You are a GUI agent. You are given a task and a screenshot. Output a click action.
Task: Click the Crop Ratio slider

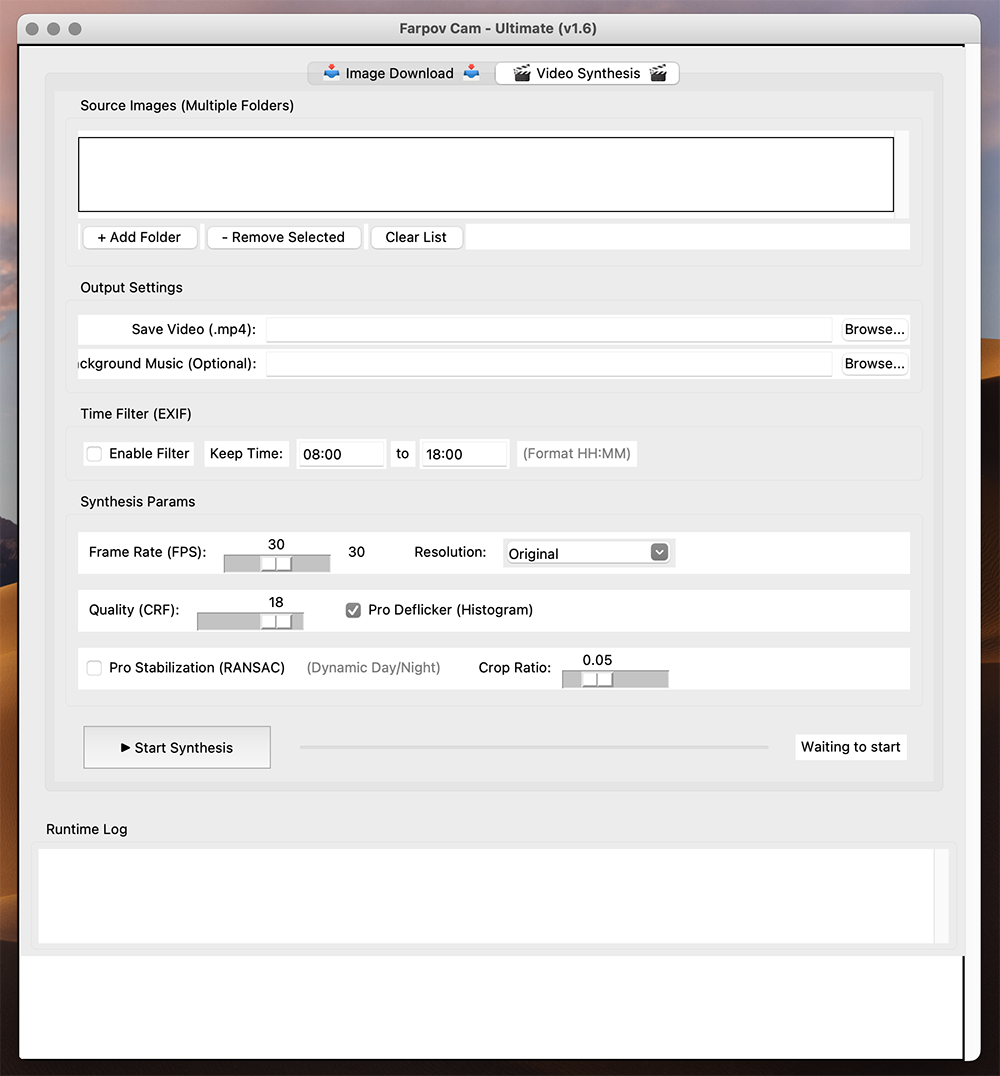598,680
